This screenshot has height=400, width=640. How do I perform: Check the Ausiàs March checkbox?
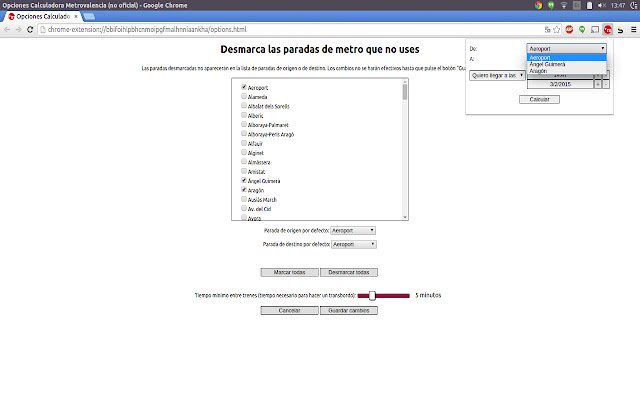click(244, 199)
